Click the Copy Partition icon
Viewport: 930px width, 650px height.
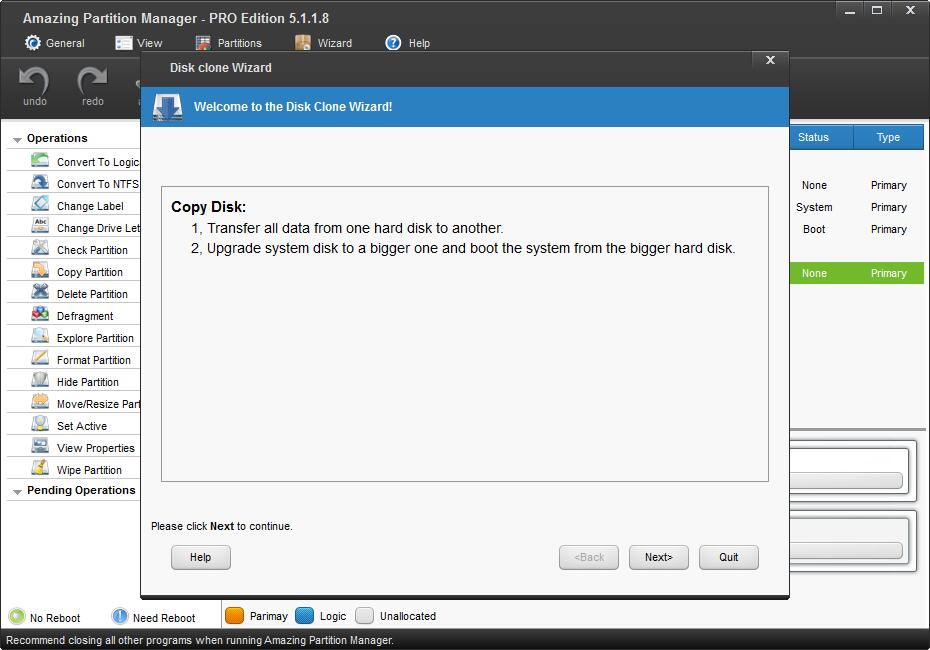40,270
